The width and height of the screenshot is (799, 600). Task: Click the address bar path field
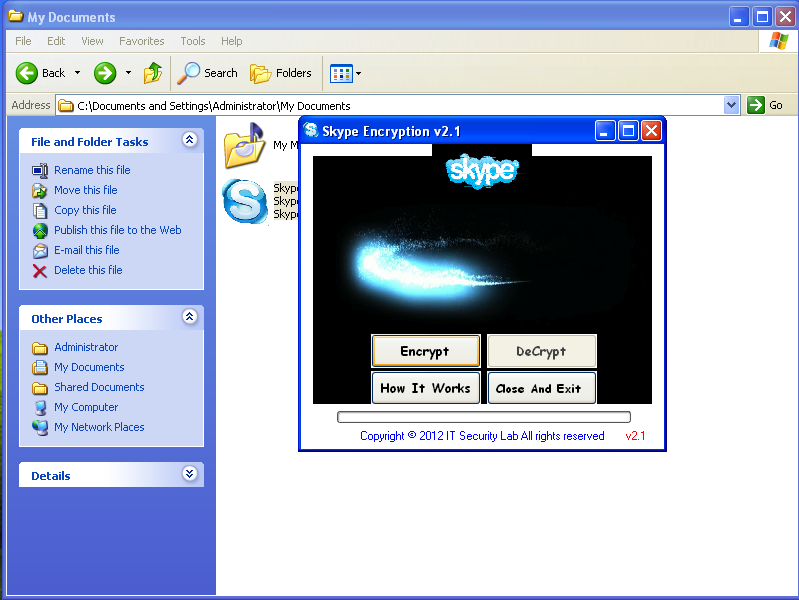pos(390,106)
